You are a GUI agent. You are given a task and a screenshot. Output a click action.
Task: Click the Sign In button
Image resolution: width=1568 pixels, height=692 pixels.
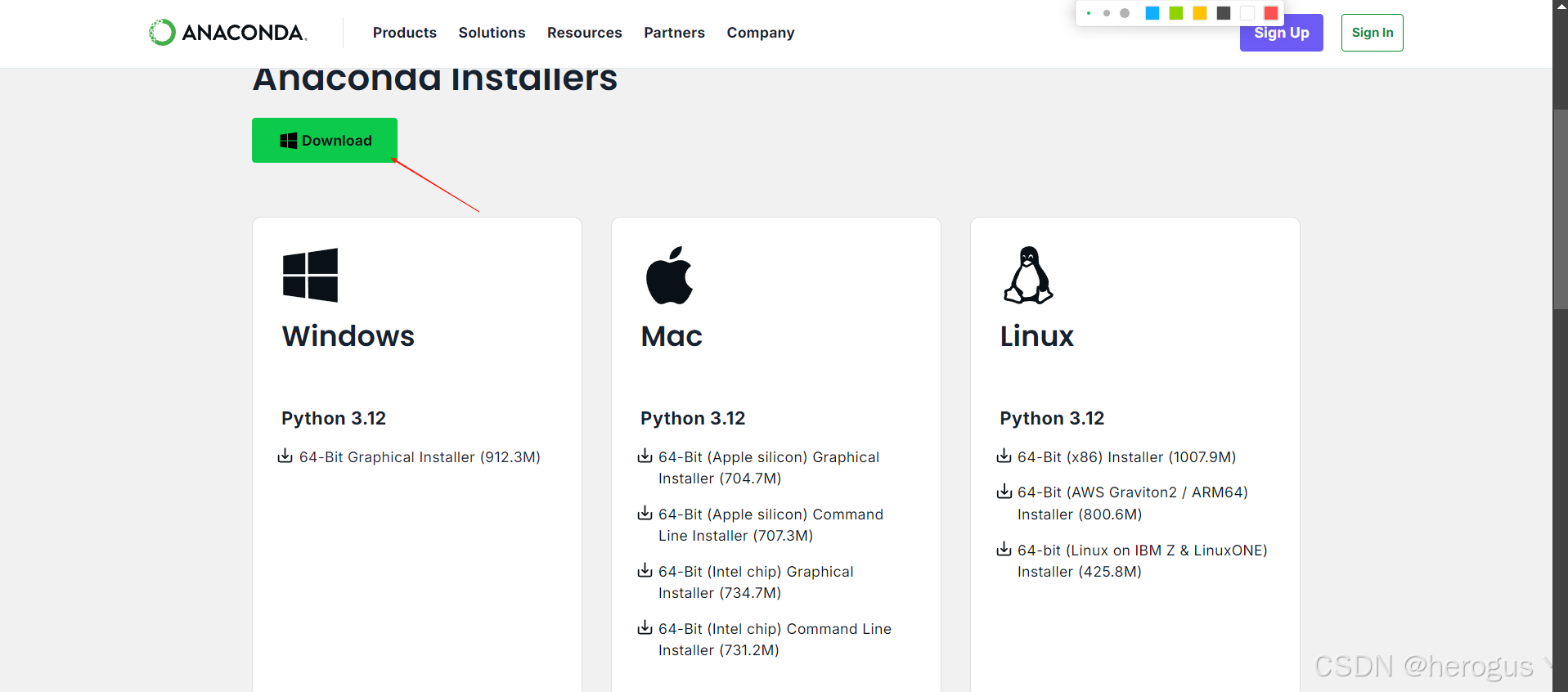pyautogui.click(x=1372, y=33)
